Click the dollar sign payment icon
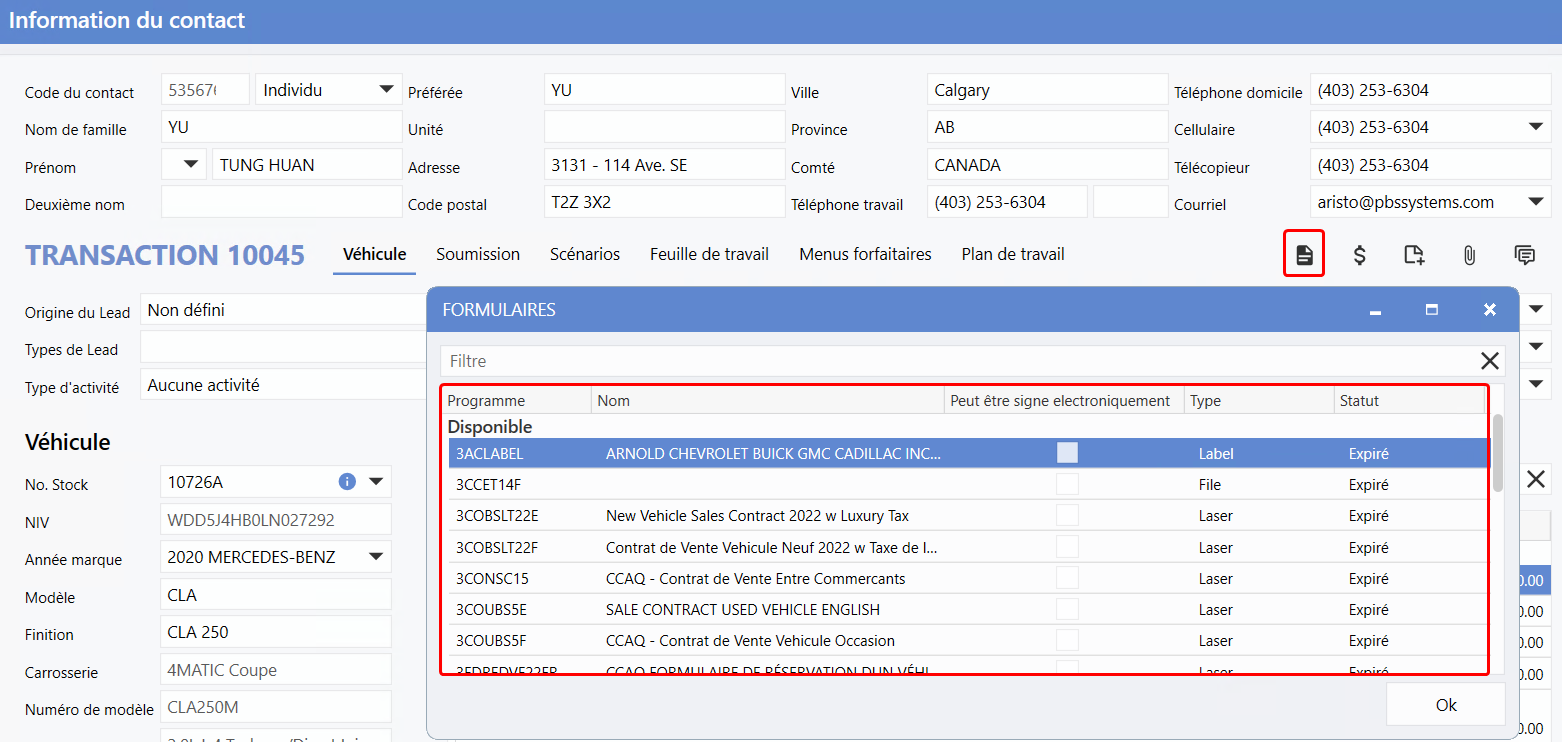 click(1359, 255)
